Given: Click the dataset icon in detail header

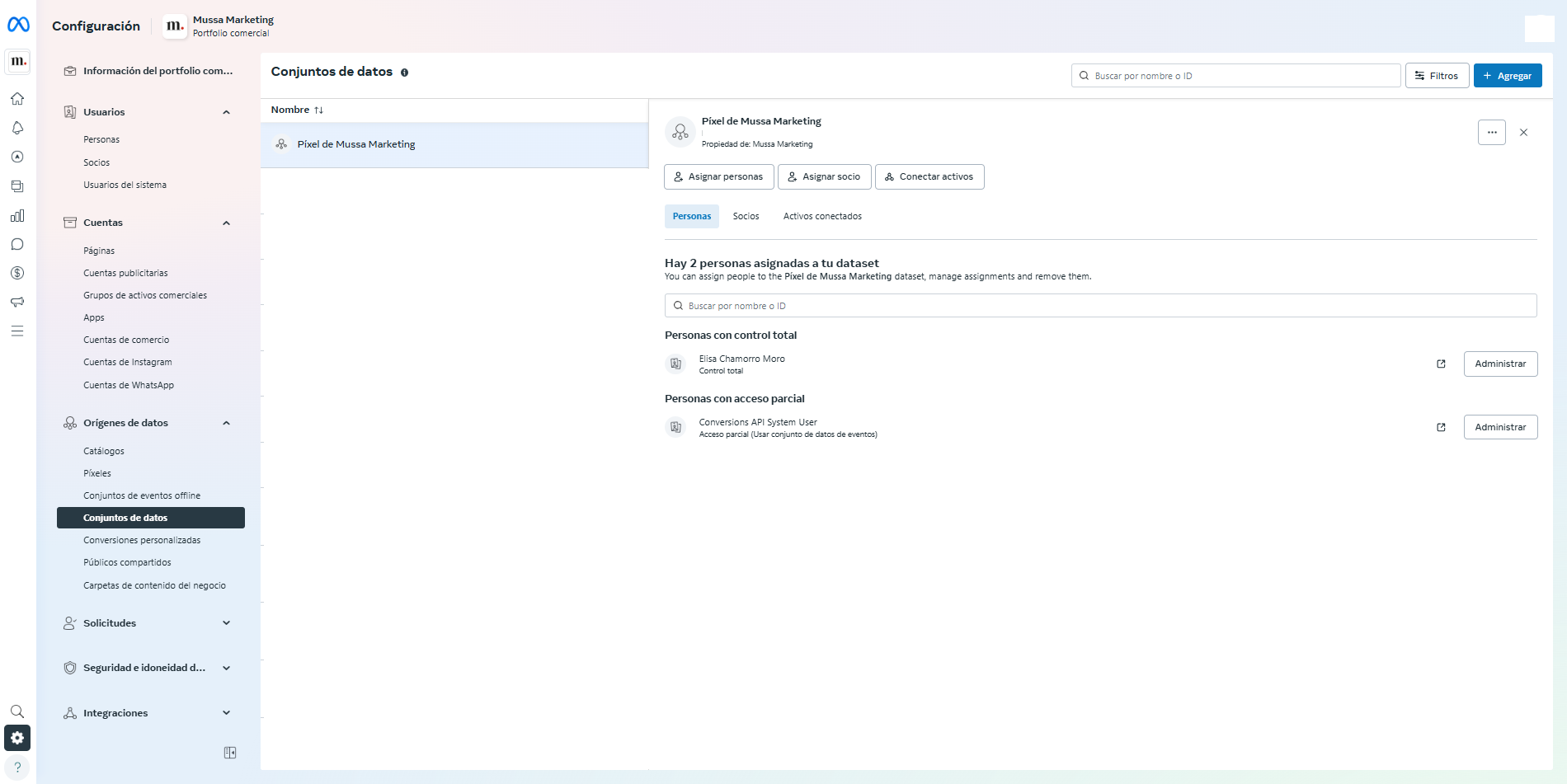Looking at the screenshot, I should coord(680,132).
